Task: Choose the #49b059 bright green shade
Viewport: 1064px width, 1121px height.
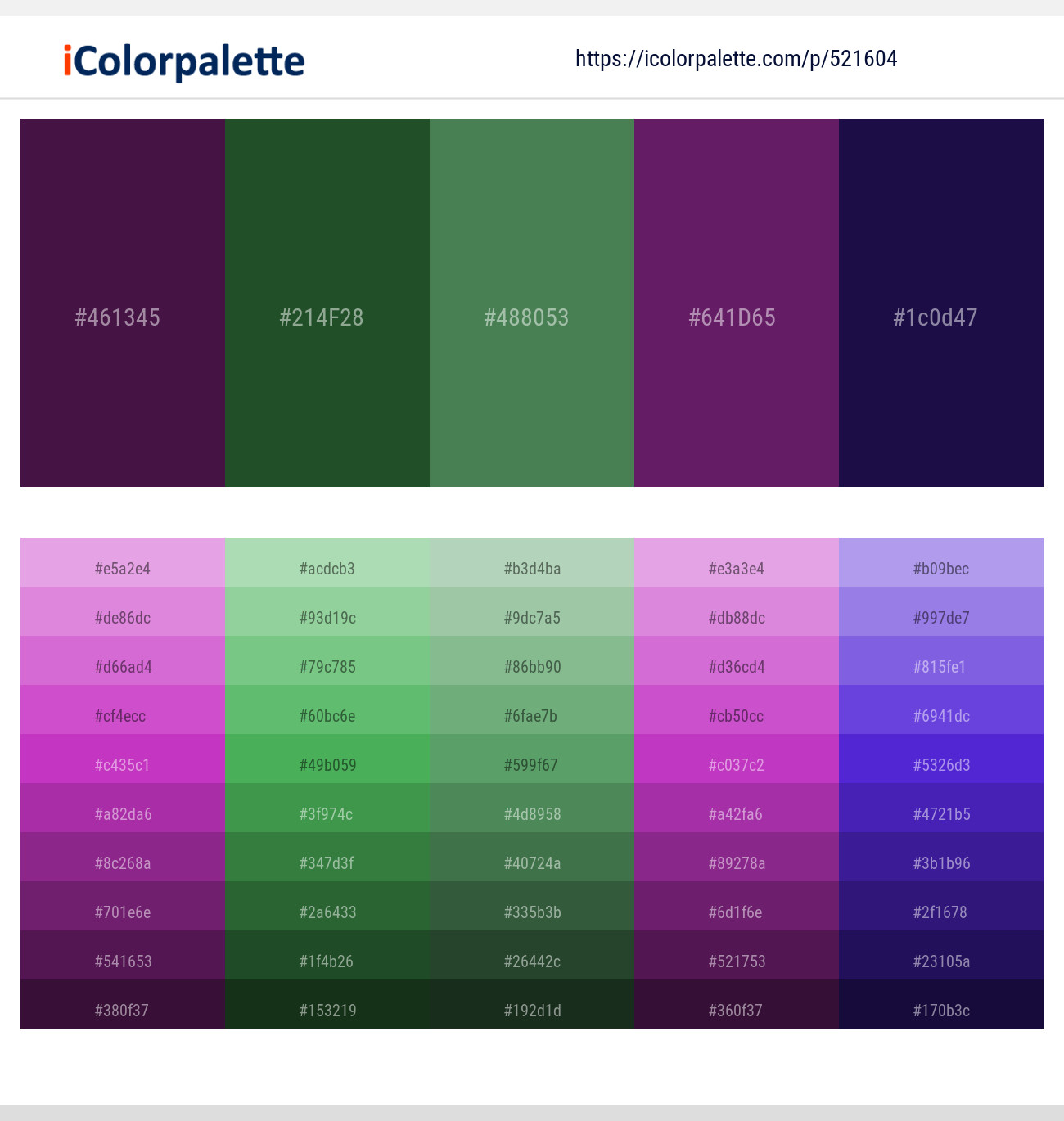Action: click(327, 759)
